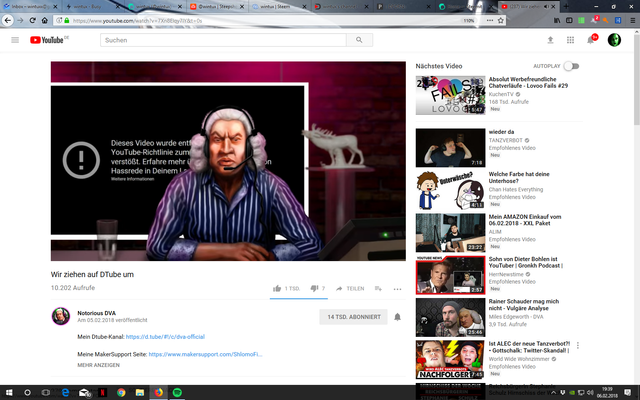The width and height of the screenshot is (640, 400).
Task: Open Netflix from the taskbar
Action: [102, 393]
